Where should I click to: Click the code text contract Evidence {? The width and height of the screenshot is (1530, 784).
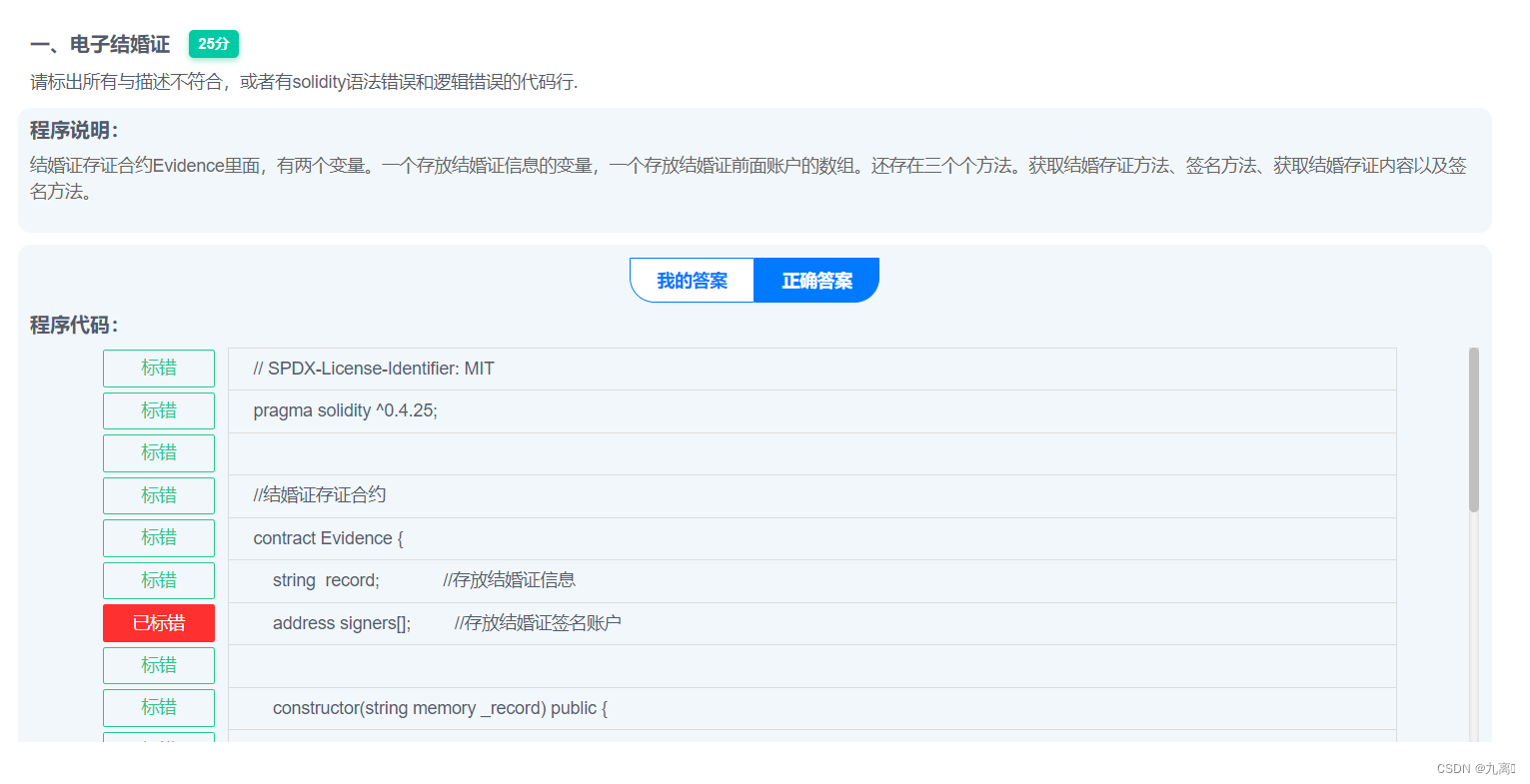pyautogui.click(x=328, y=538)
